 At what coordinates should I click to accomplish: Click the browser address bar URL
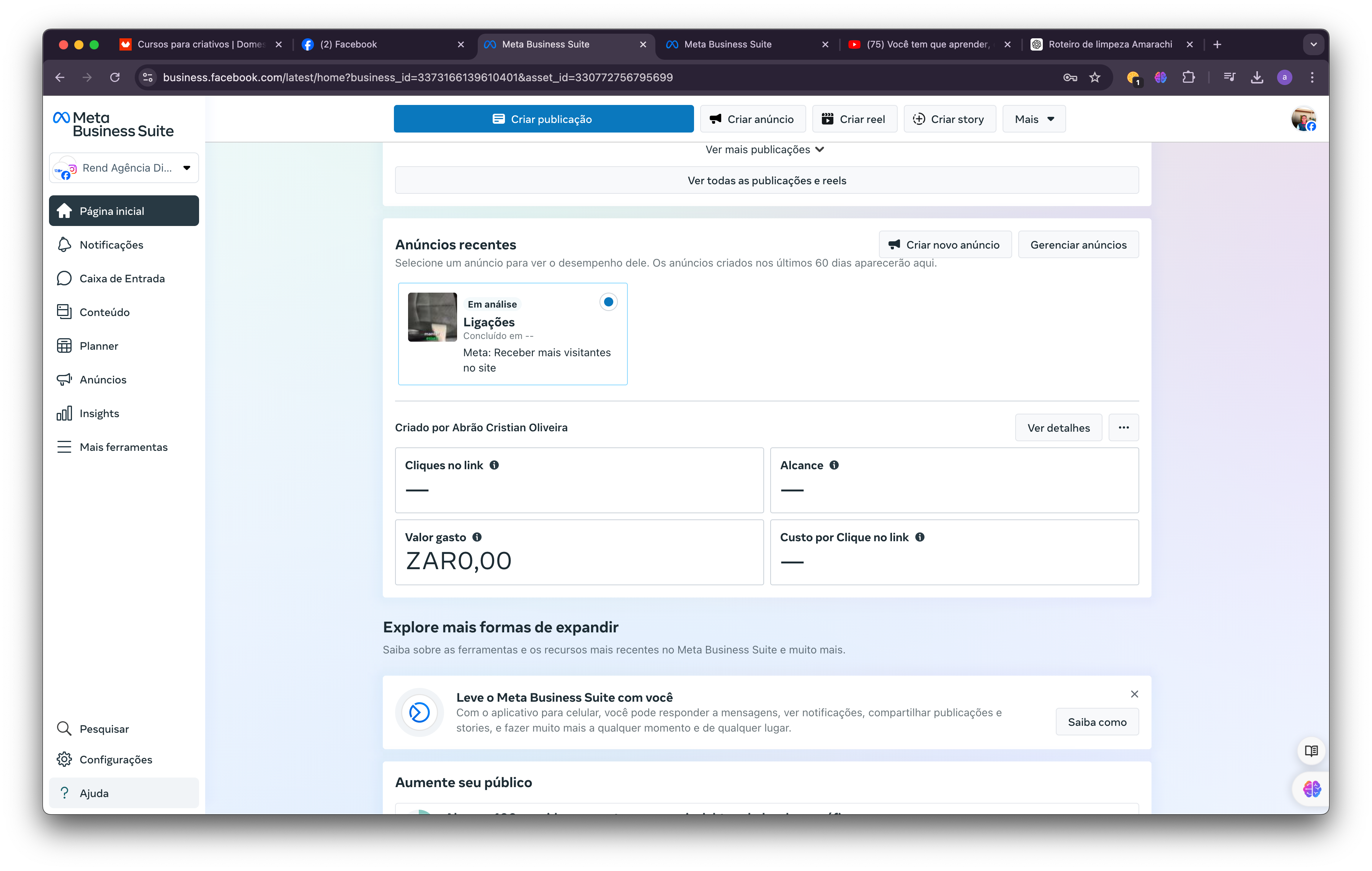click(x=418, y=77)
